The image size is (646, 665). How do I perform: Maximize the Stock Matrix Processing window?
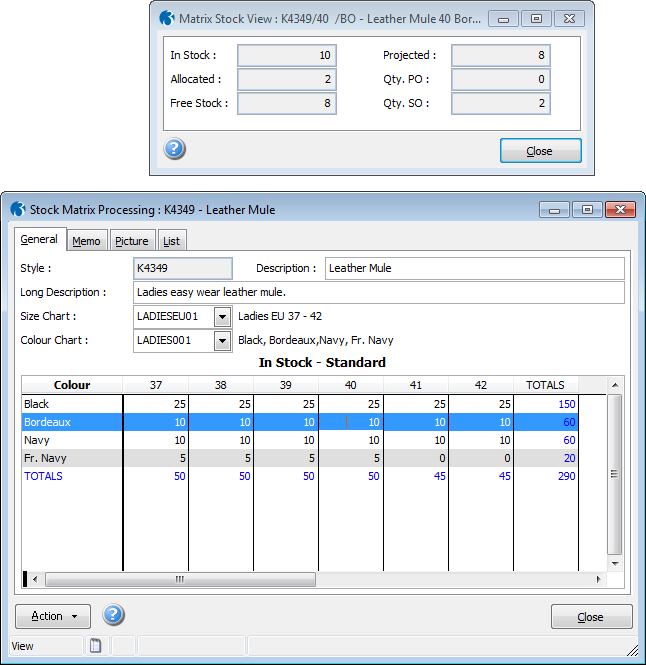pos(587,210)
